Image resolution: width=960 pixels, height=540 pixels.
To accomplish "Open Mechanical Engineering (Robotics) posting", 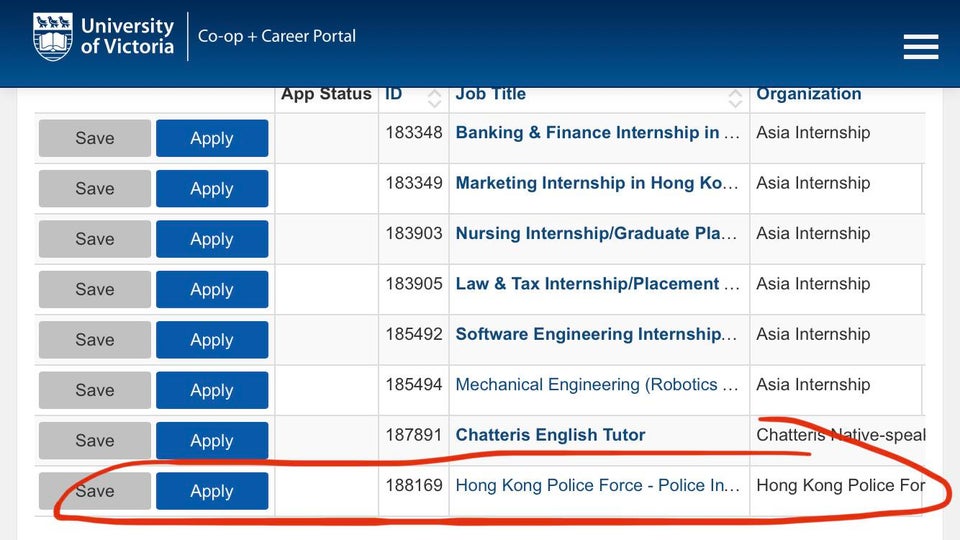I will 596,385.
